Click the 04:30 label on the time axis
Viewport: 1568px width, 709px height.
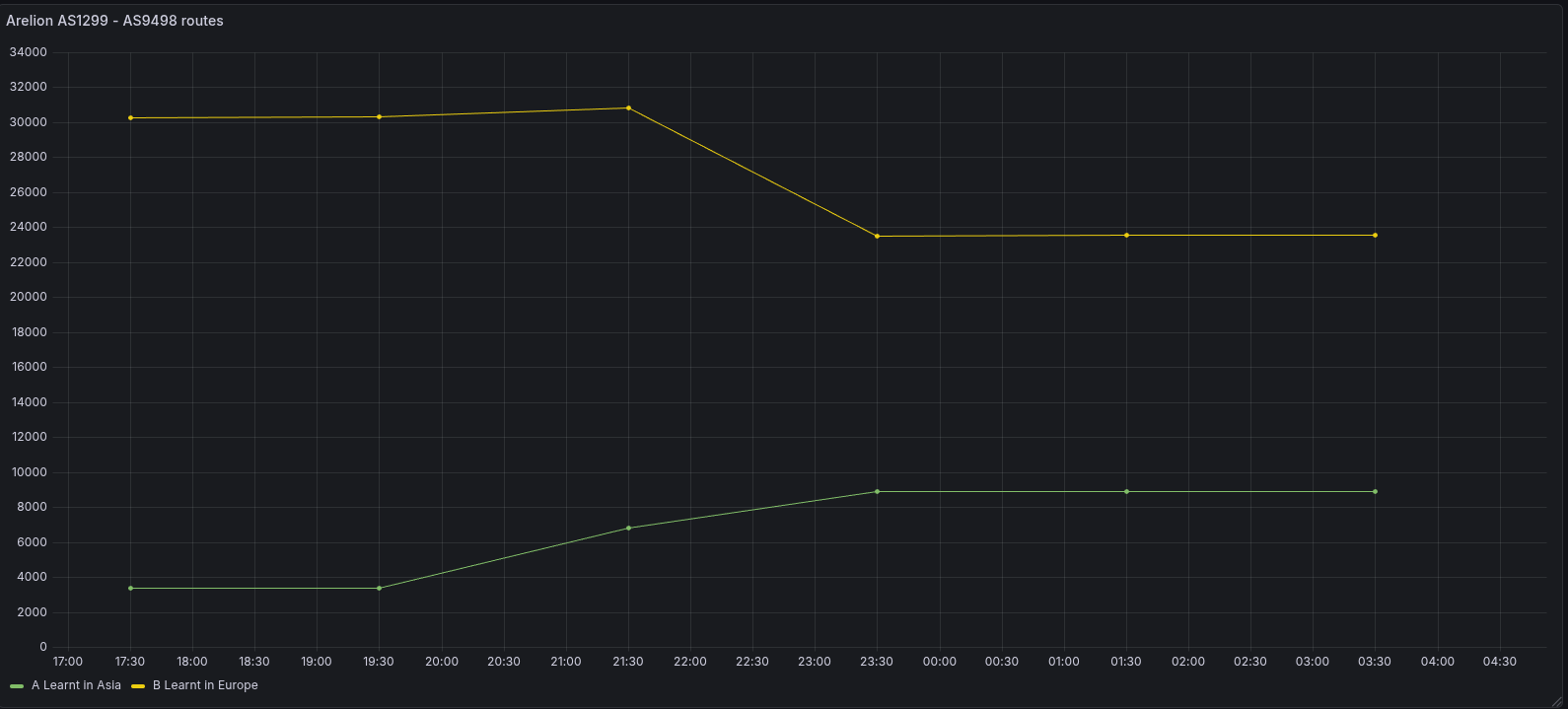point(1499,662)
